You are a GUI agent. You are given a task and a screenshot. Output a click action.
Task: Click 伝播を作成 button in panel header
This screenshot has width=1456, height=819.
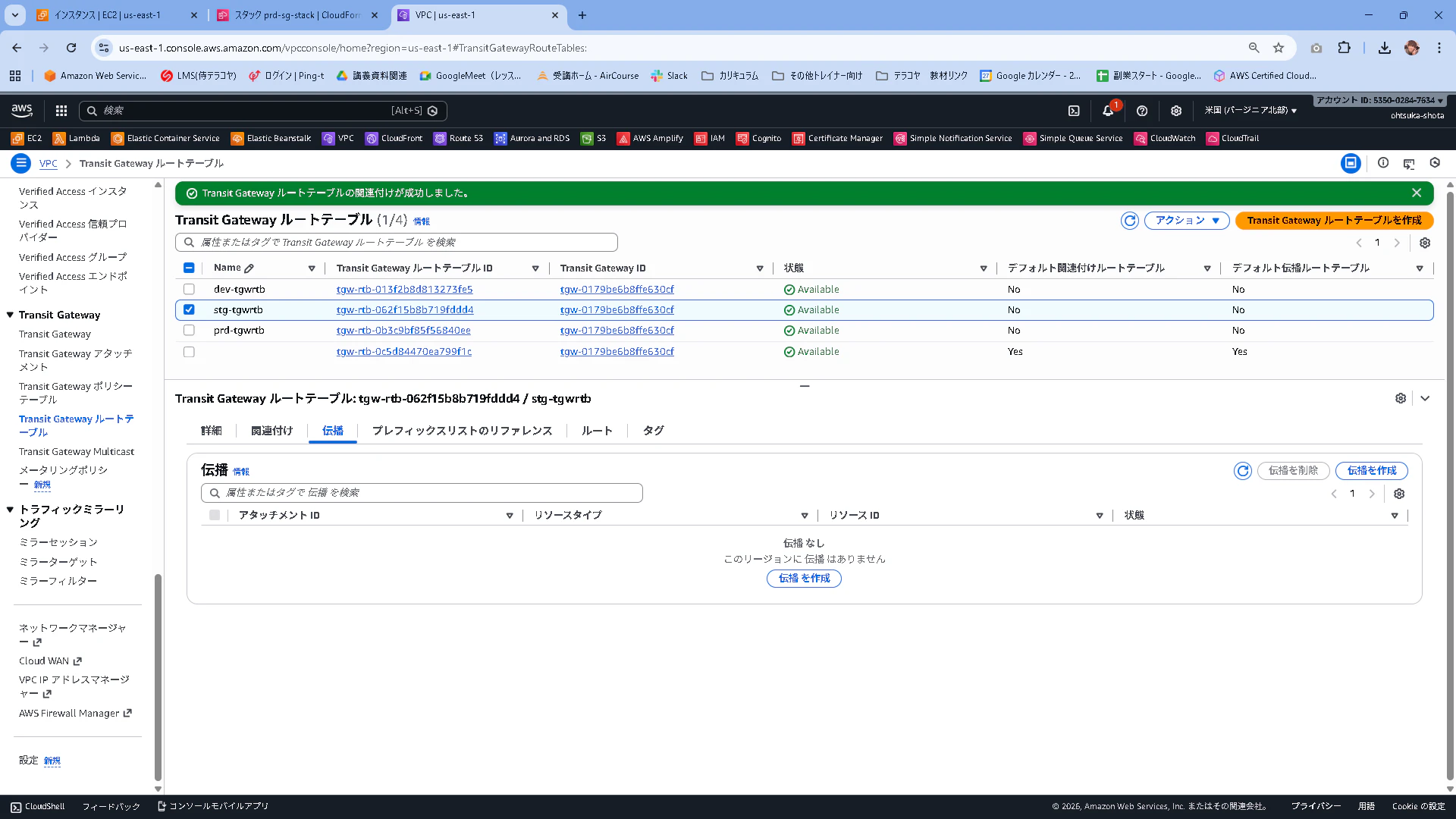(x=1372, y=471)
